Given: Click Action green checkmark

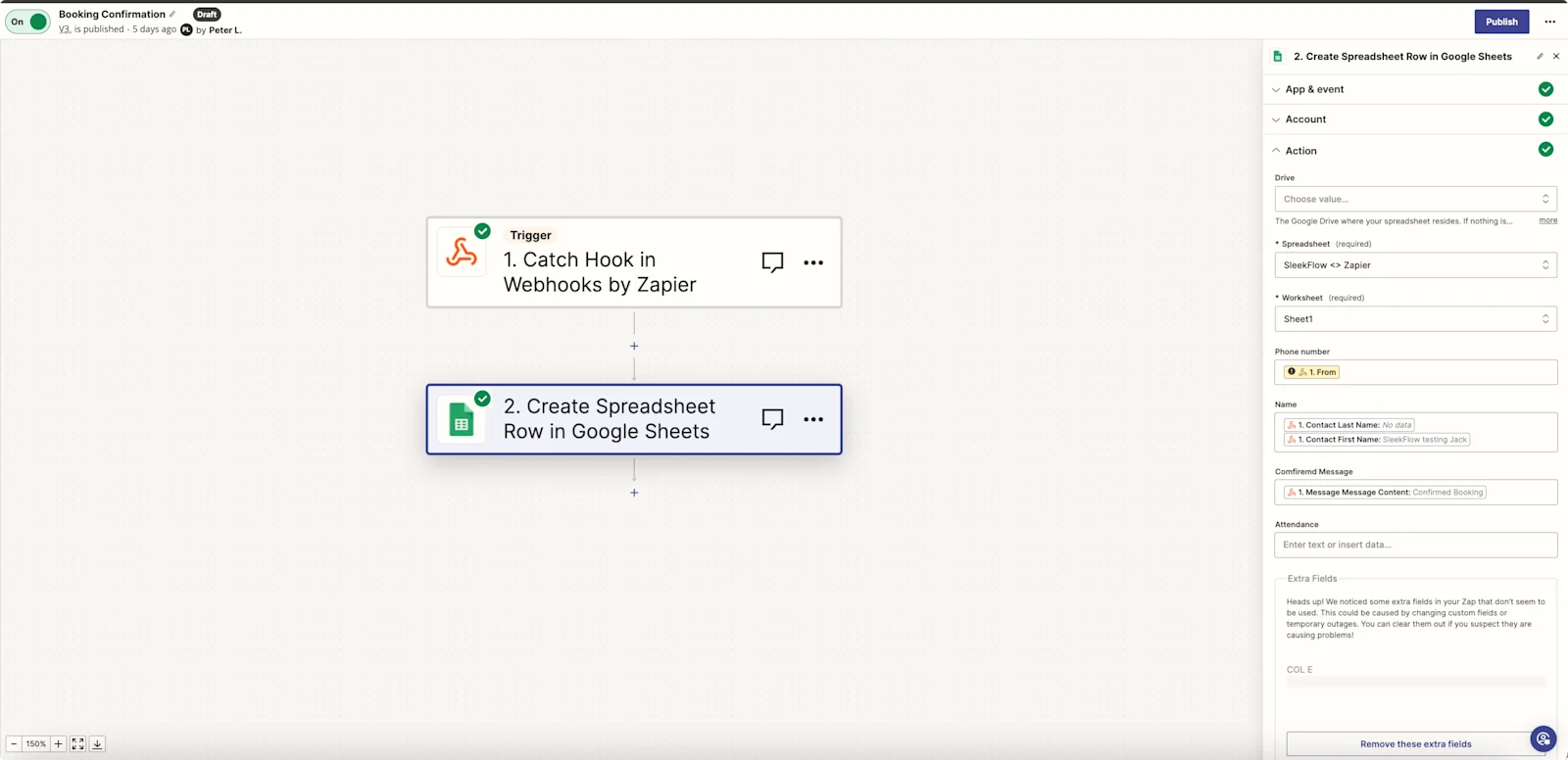Looking at the screenshot, I should pos(1545,150).
